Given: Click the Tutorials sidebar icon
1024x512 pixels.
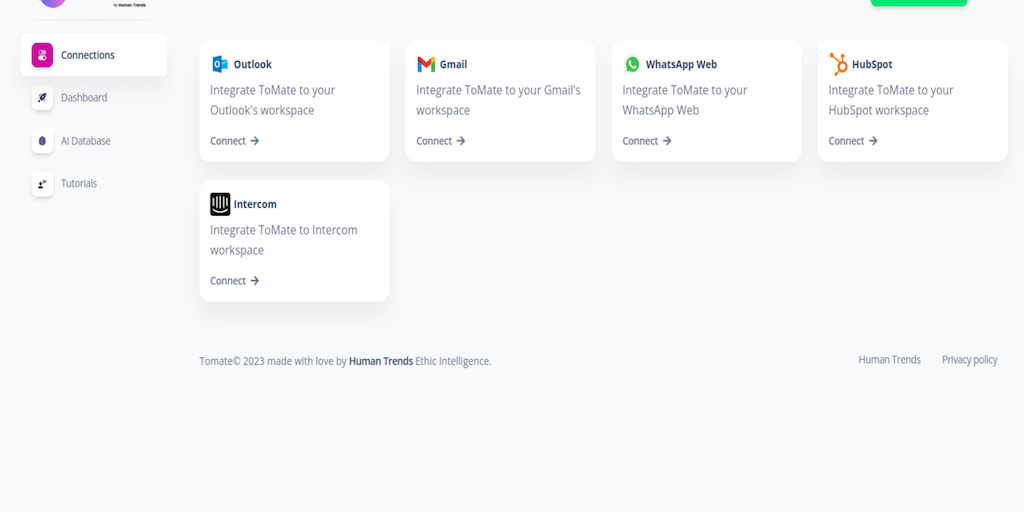Looking at the screenshot, I should (x=42, y=184).
